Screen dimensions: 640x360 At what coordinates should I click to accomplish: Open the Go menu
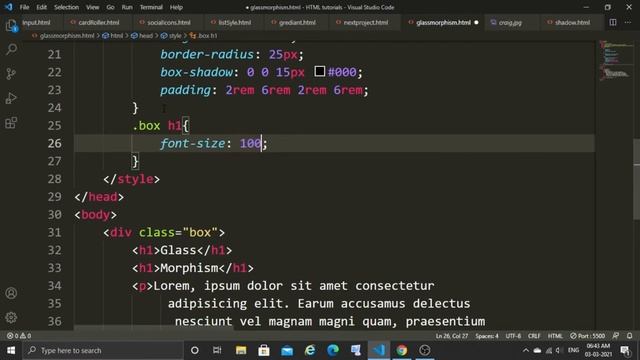coord(111,7)
